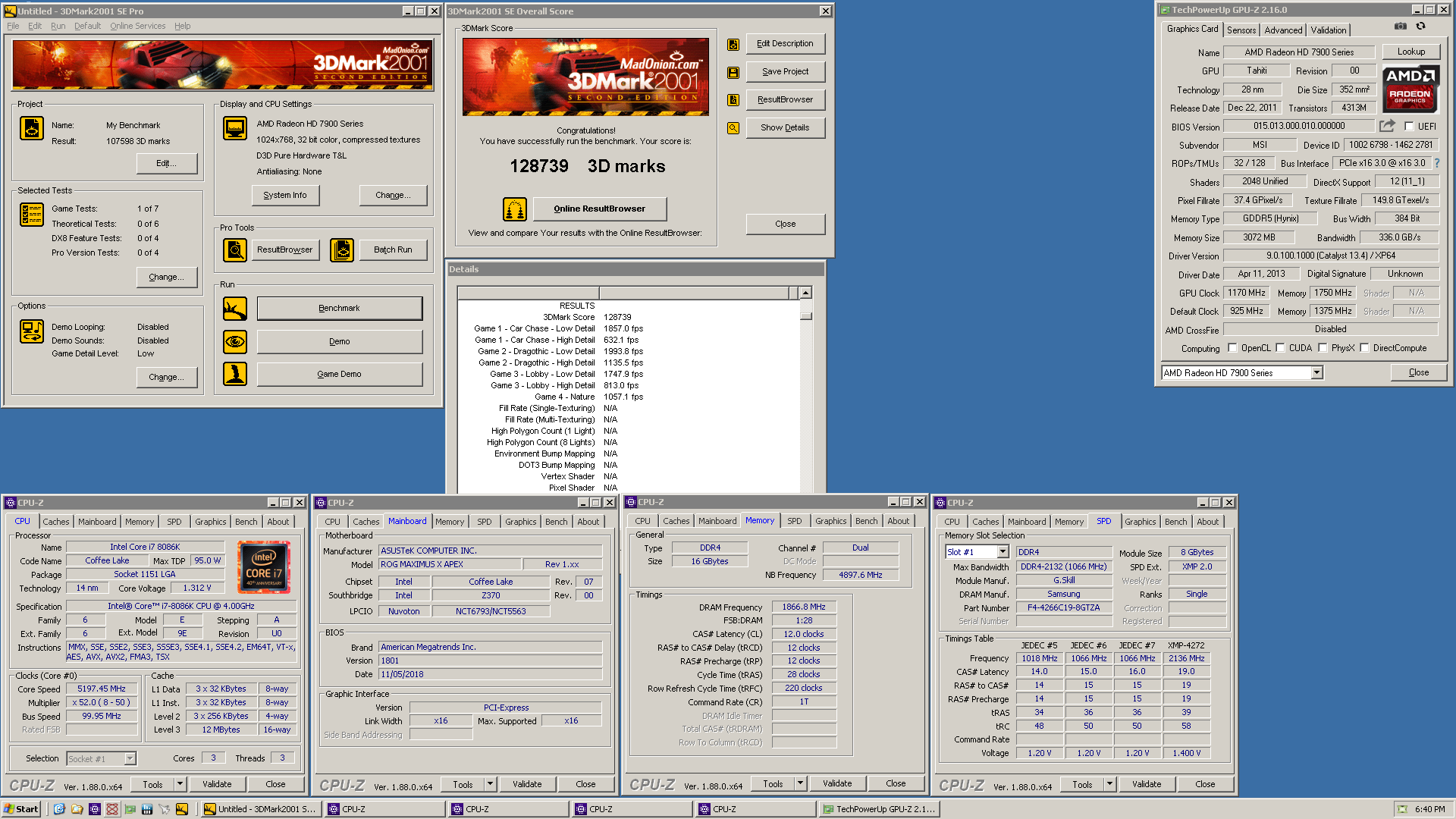Click the GPU-Z screenshot camera icon
Screen dimensions: 1456x819
(1400, 27)
